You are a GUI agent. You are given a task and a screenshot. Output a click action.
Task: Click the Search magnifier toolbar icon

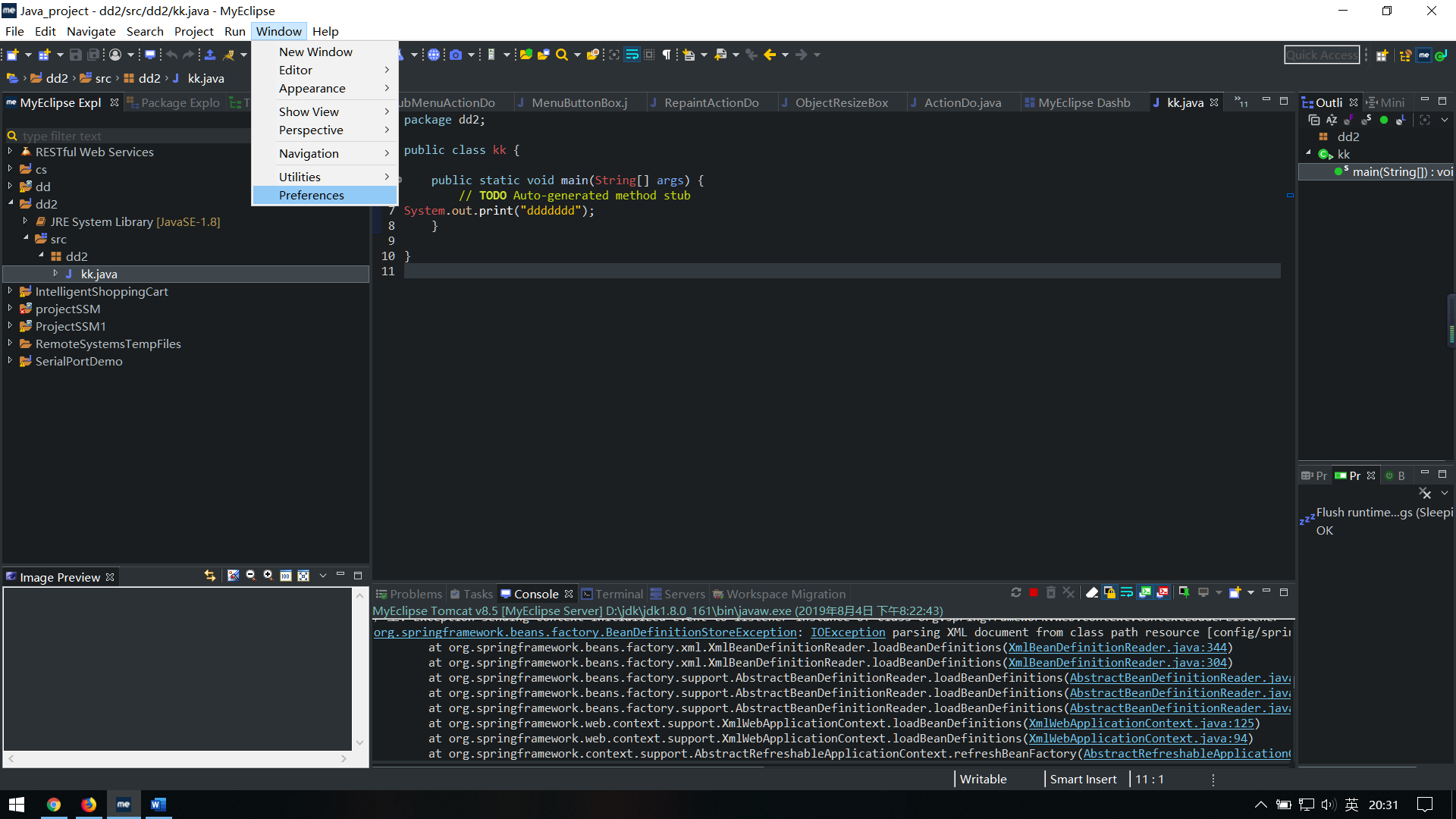pyautogui.click(x=561, y=55)
